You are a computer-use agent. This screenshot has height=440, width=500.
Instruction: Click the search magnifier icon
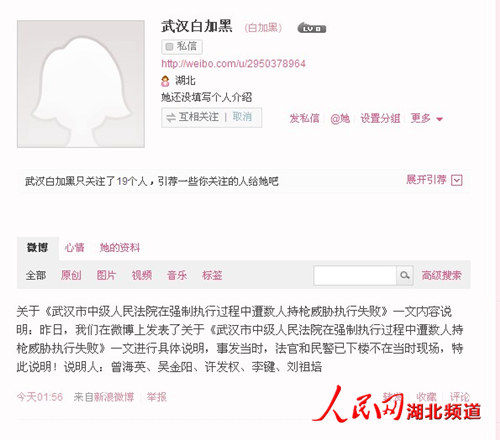click(x=405, y=275)
